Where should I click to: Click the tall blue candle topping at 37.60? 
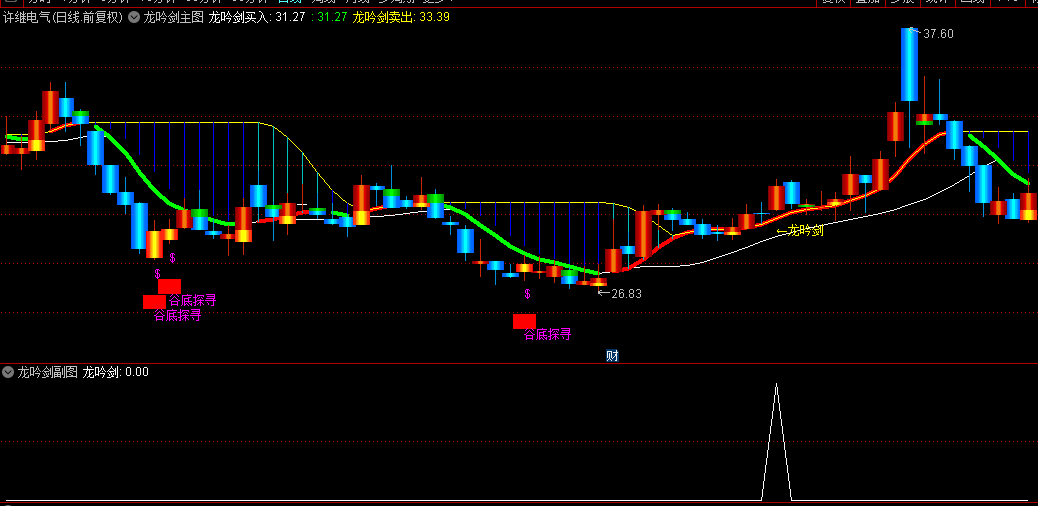[910, 64]
